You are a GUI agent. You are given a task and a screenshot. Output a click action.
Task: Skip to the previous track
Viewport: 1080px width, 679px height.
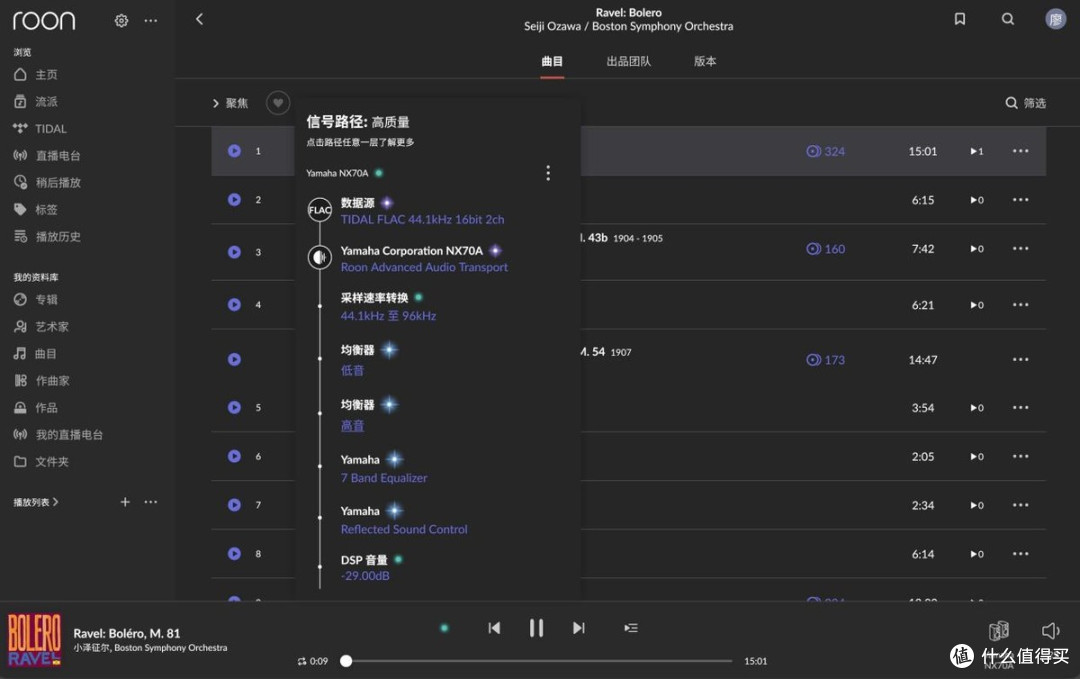click(x=494, y=627)
